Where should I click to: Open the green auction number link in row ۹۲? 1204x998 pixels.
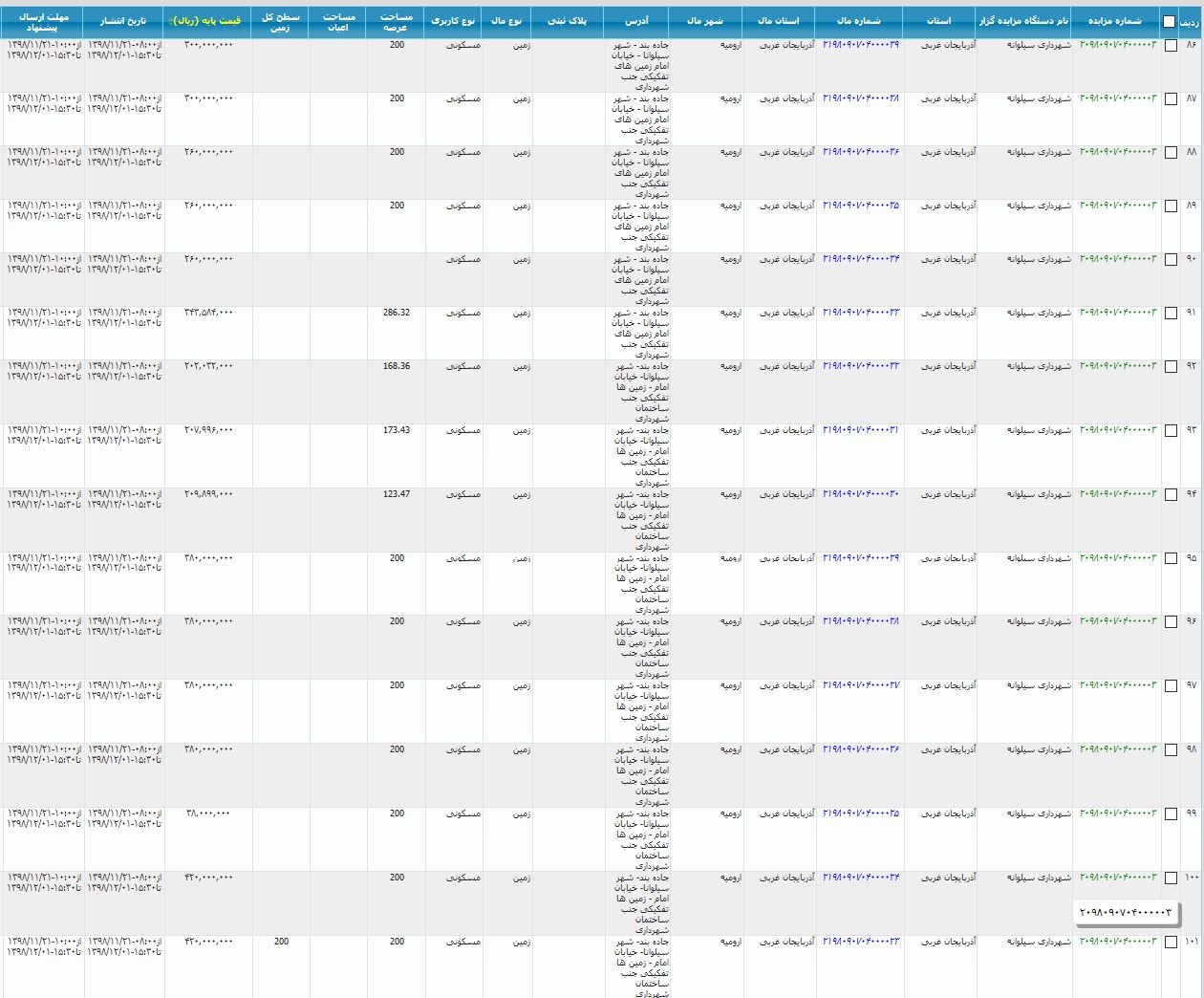(1117, 366)
